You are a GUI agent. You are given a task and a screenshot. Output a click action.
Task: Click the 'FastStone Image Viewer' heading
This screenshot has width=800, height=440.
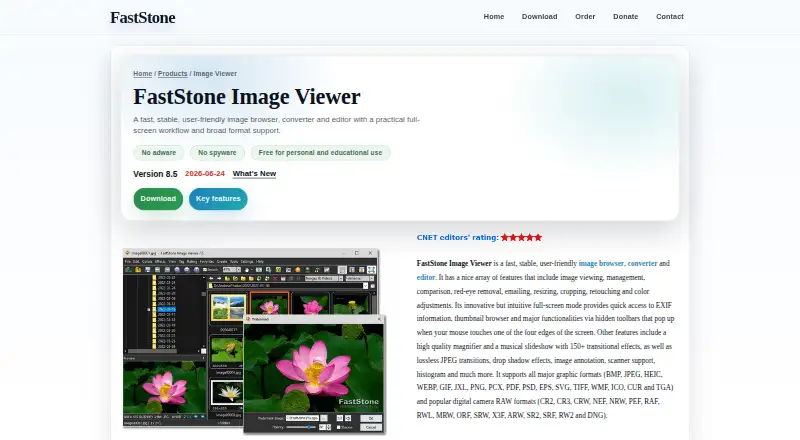pyautogui.click(x=246, y=96)
